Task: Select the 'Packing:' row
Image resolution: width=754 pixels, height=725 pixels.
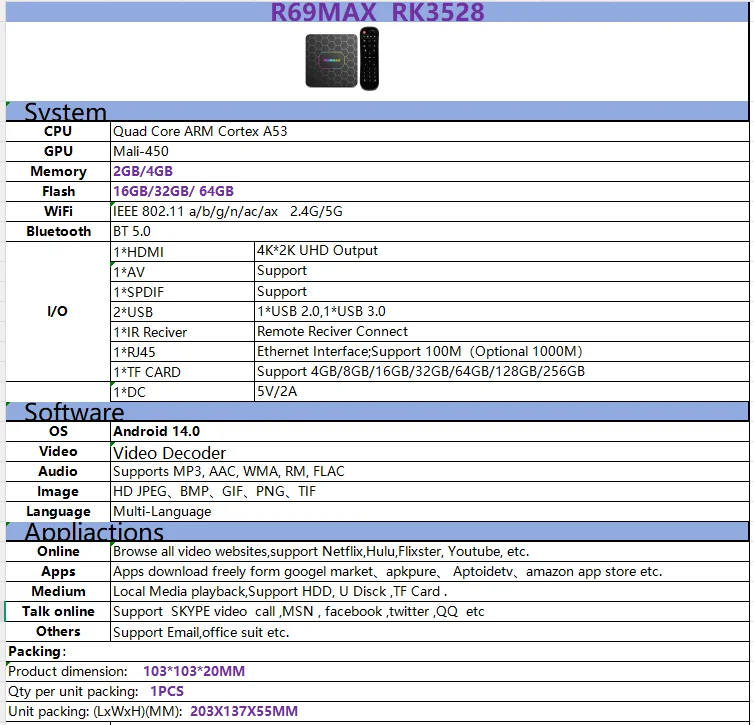Action: point(377,652)
